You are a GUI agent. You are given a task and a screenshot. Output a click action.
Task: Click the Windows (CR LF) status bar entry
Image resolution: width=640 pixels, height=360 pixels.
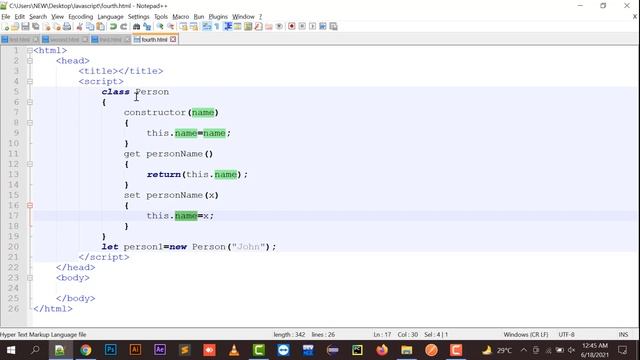pyautogui.click(x=526, y=335)
